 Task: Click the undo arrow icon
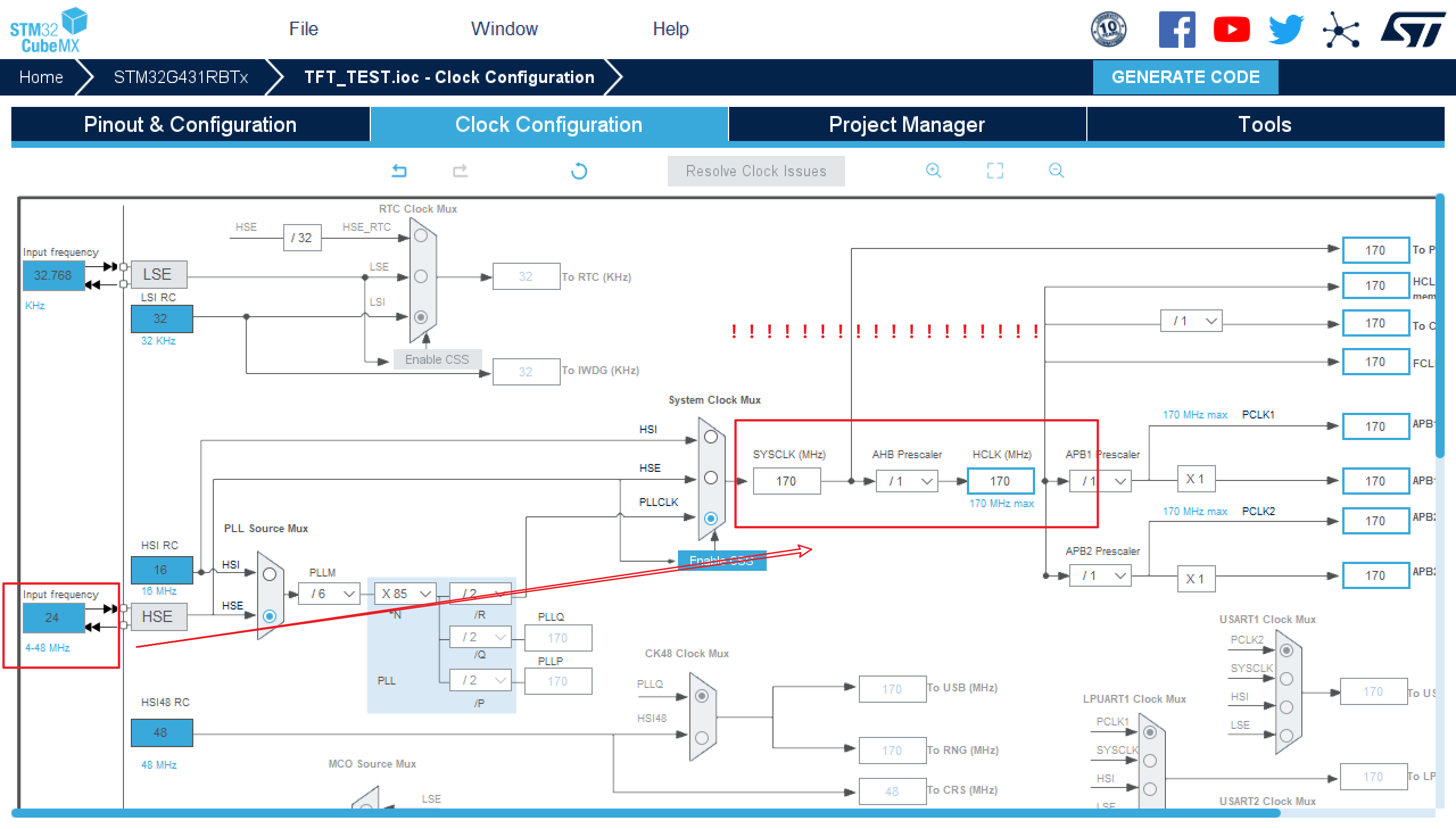click(x=399, y=171)
